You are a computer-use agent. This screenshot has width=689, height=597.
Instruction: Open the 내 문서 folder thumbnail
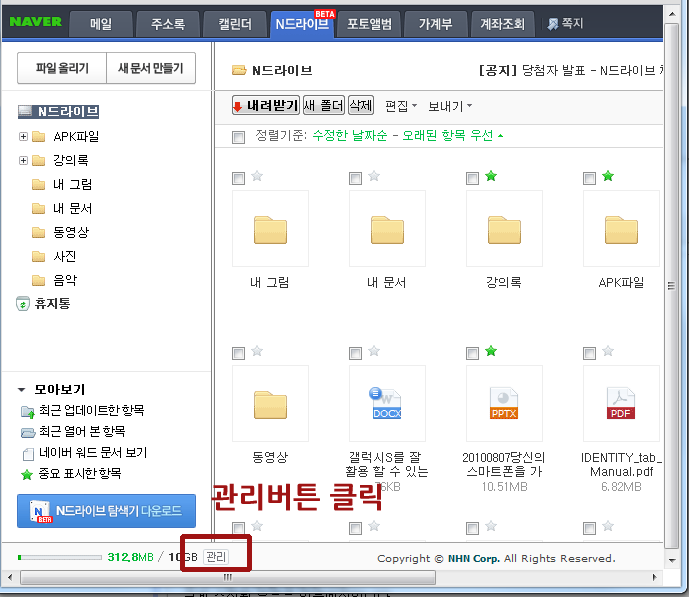point(387,228)
